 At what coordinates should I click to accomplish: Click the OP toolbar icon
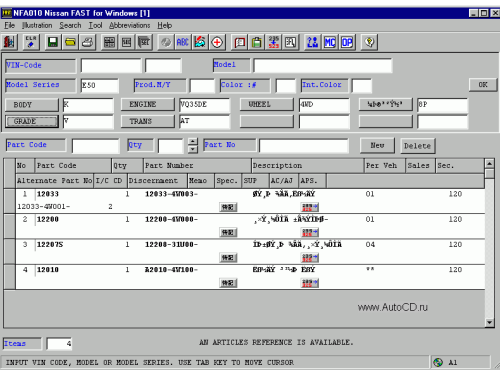coord(347,42)
